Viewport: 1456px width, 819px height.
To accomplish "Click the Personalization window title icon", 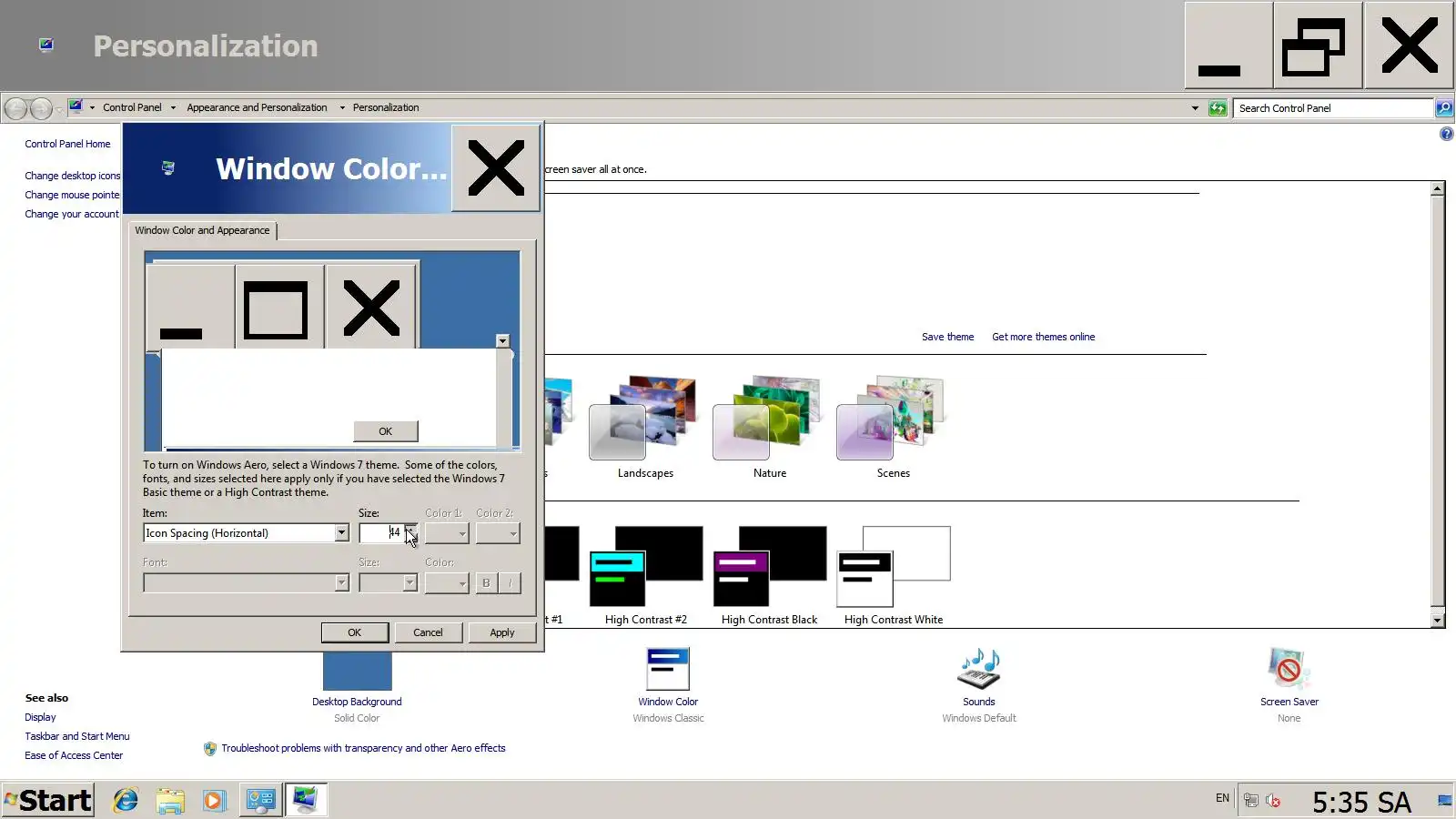I will pyautogui.click(x=46, y=45).
